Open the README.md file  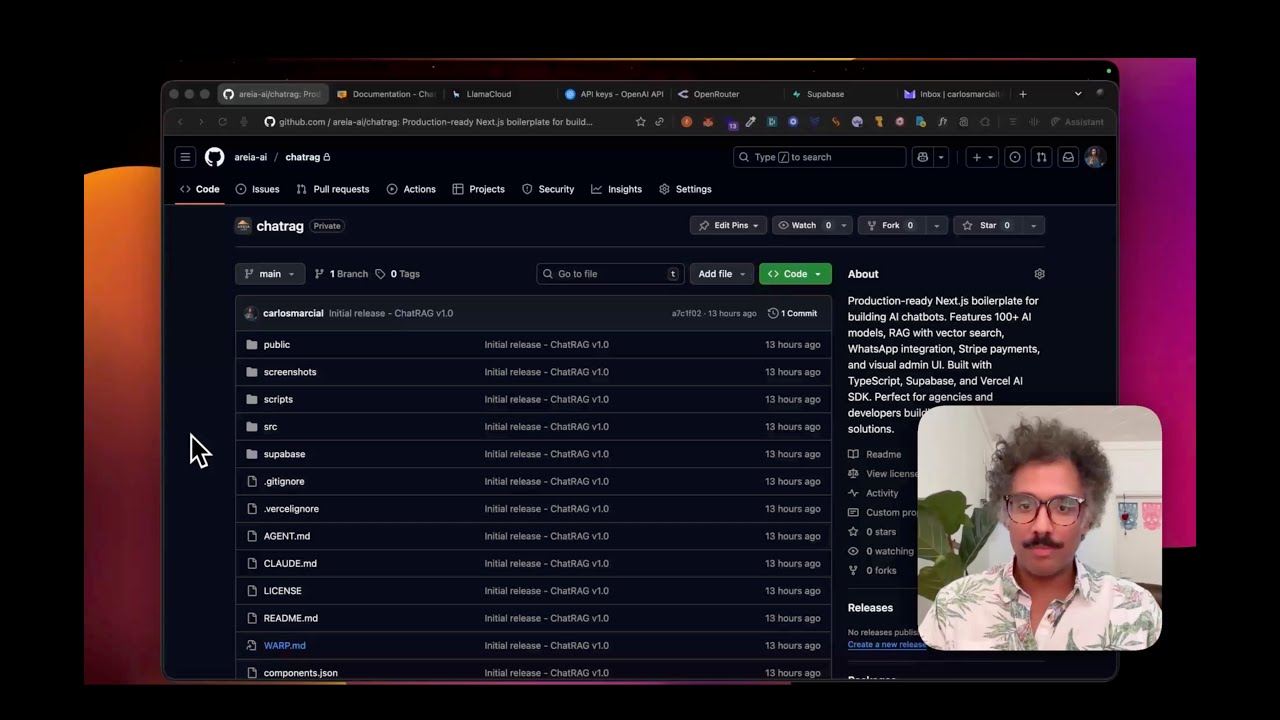point(291,618)
